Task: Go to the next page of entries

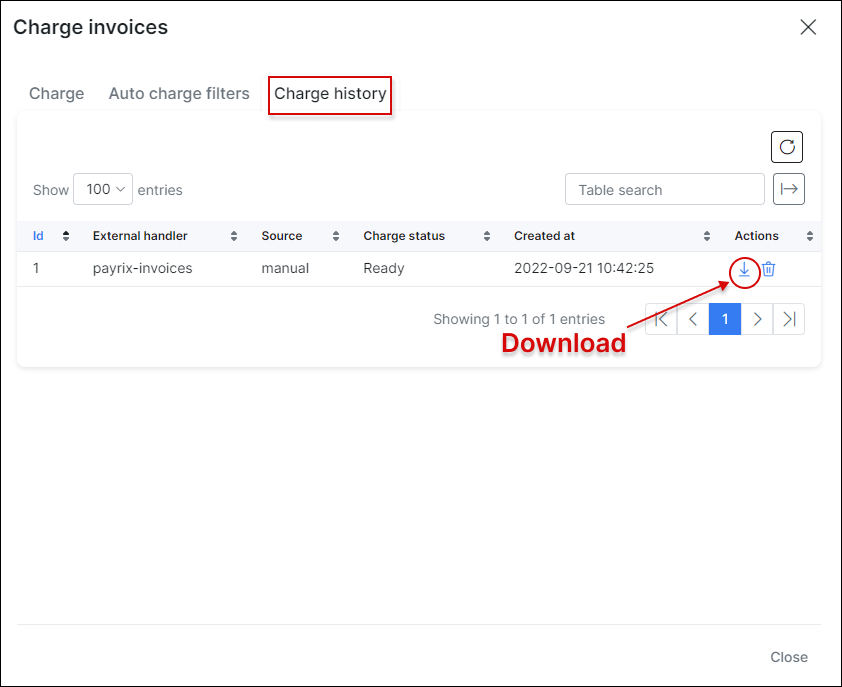Action: pos(757,319)
